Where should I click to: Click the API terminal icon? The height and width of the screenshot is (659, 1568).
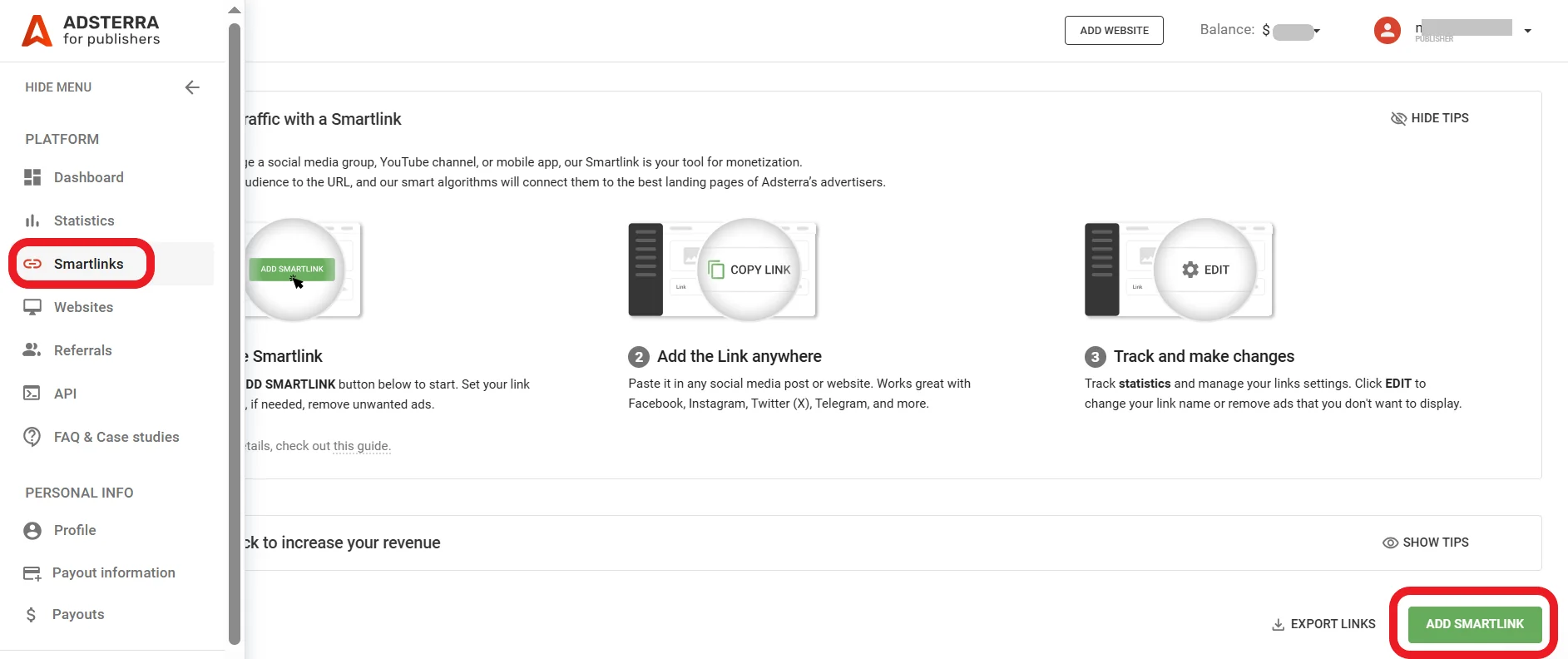pyautogui.click(x=32, y=393)
